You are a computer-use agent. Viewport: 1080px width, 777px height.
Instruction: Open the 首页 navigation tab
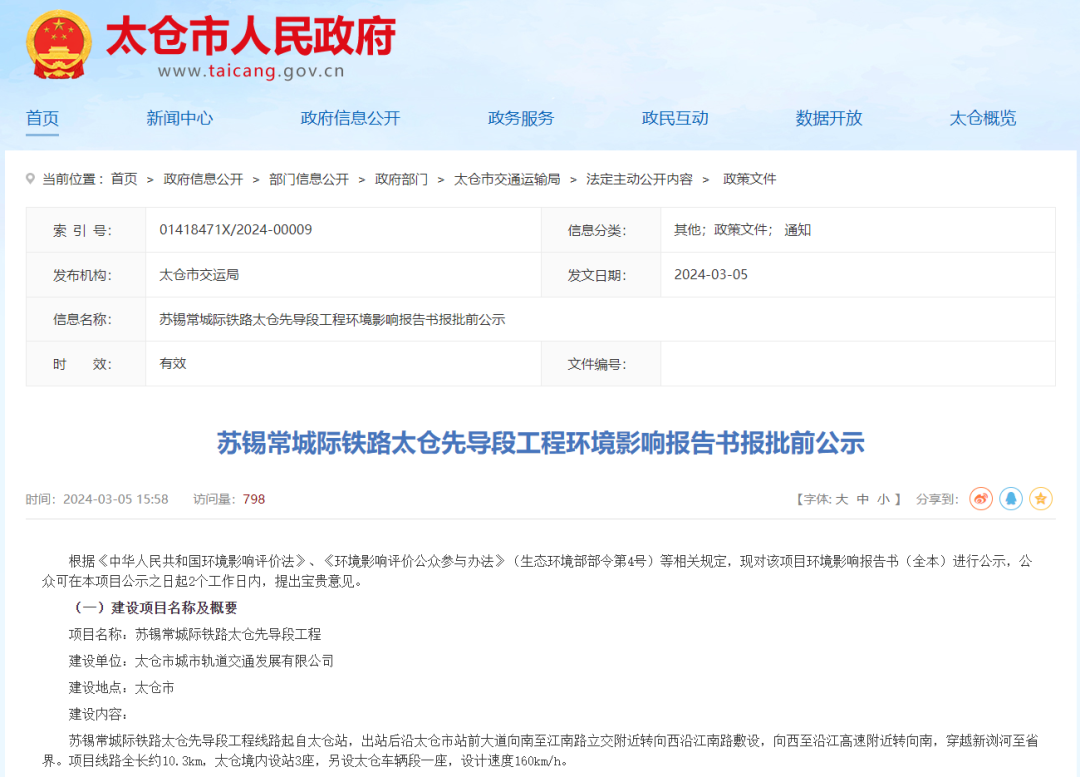coord(42,118)
